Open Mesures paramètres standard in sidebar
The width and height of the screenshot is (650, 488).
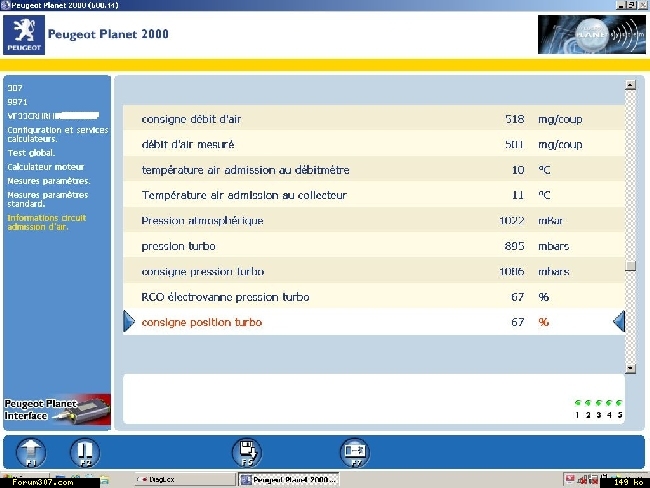48,199
